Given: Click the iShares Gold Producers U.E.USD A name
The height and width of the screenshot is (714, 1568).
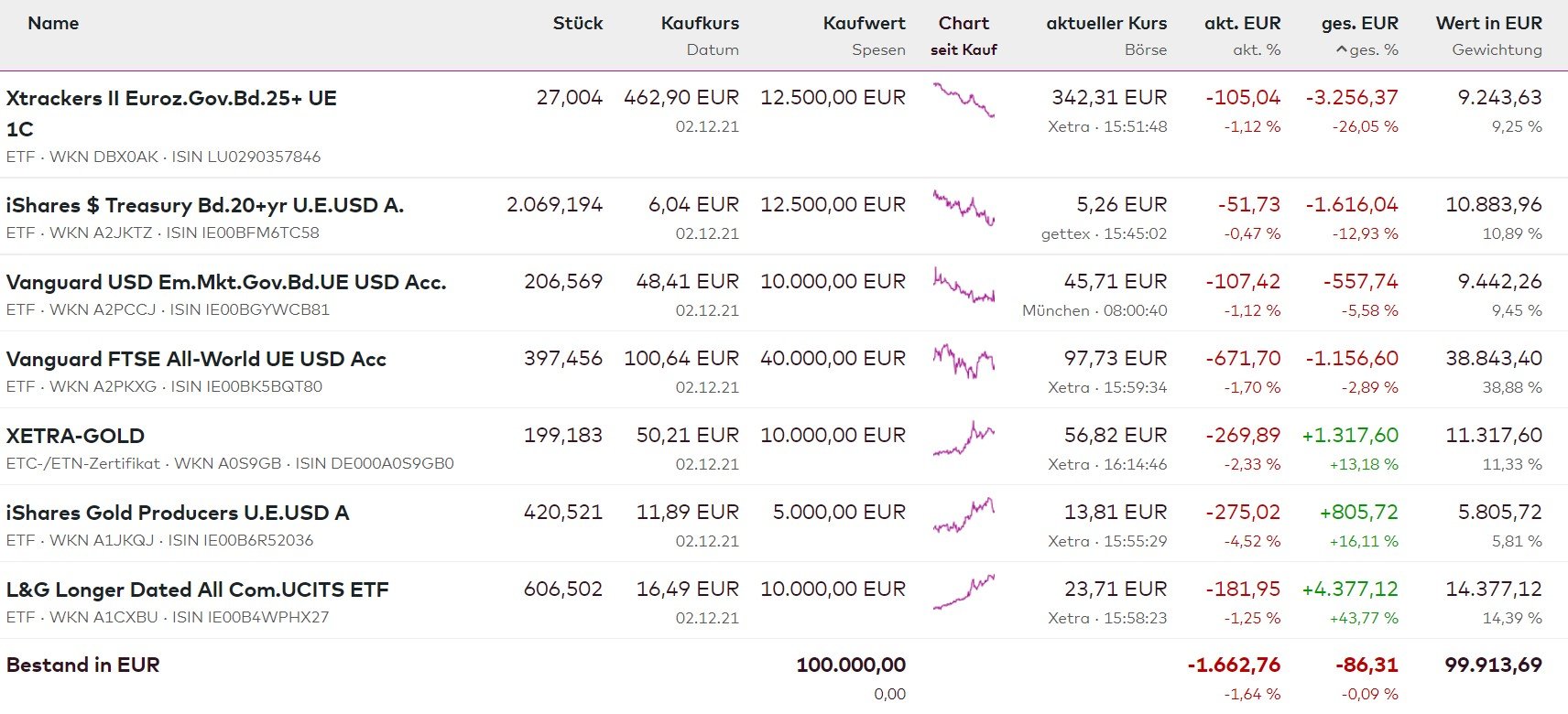Looking at the screenshot, I should pos(177,513).
